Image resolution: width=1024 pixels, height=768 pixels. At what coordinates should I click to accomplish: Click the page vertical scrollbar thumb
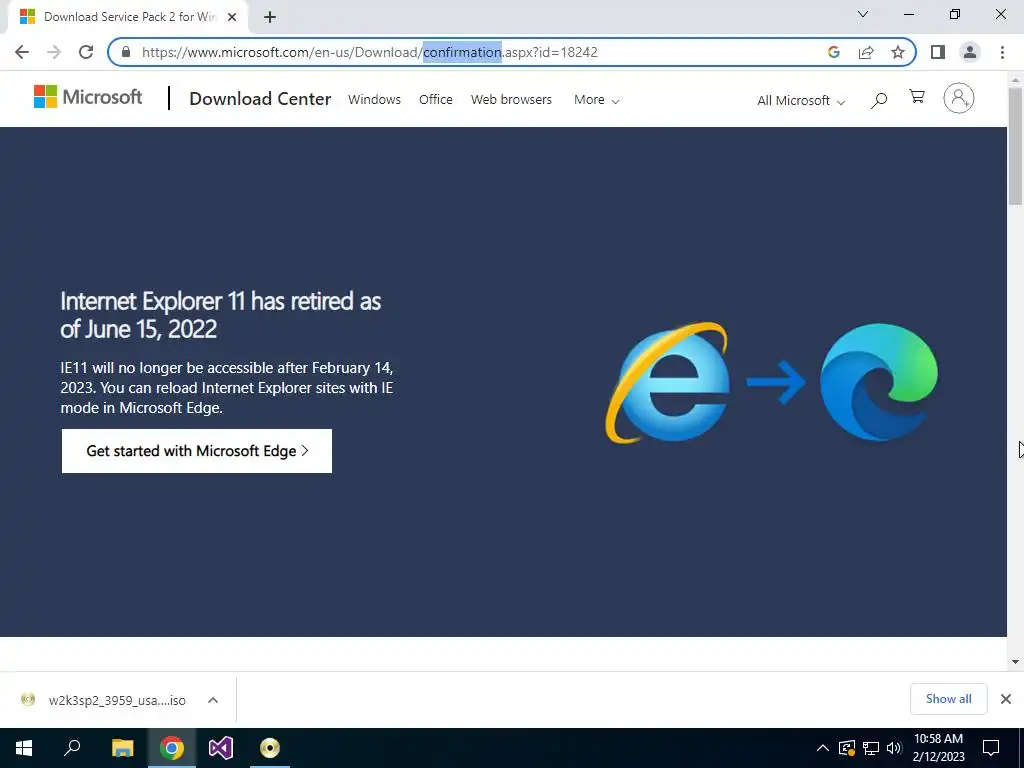click(1015, 146)
